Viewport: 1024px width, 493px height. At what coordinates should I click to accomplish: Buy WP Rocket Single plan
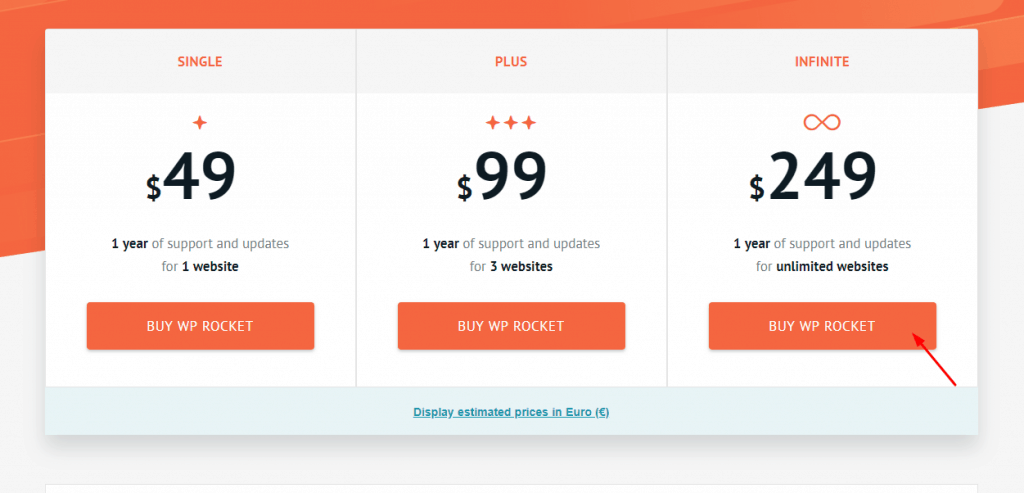pos(200,326)
